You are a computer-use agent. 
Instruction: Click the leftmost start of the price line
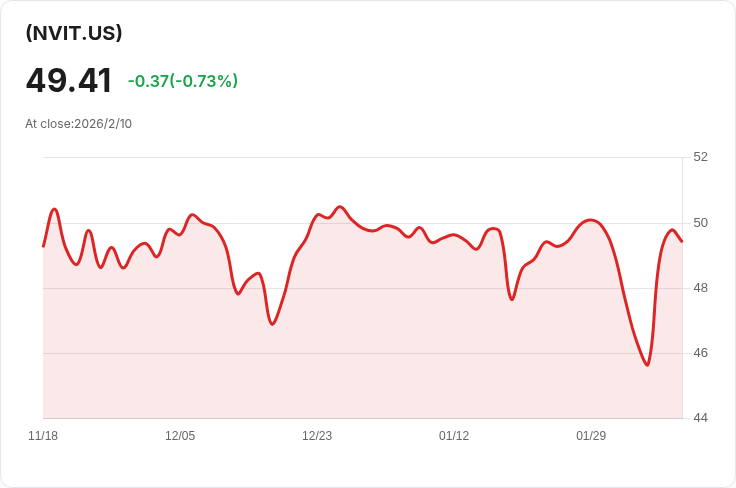[x=43, y=246]
